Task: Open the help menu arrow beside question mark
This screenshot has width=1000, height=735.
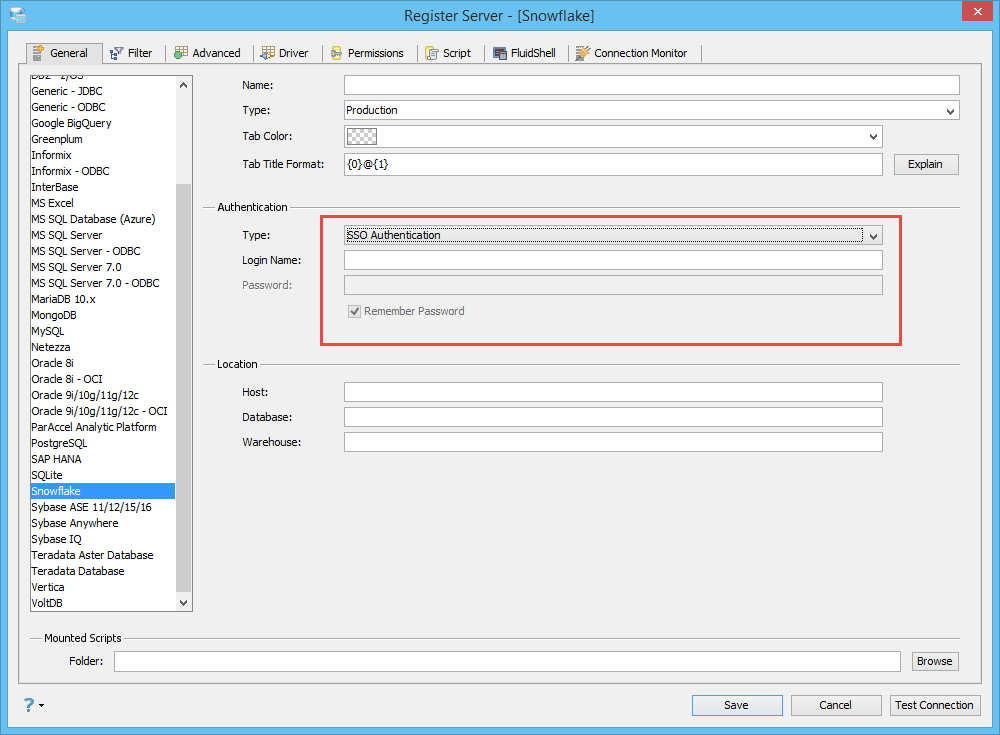Action: (41, 706)
